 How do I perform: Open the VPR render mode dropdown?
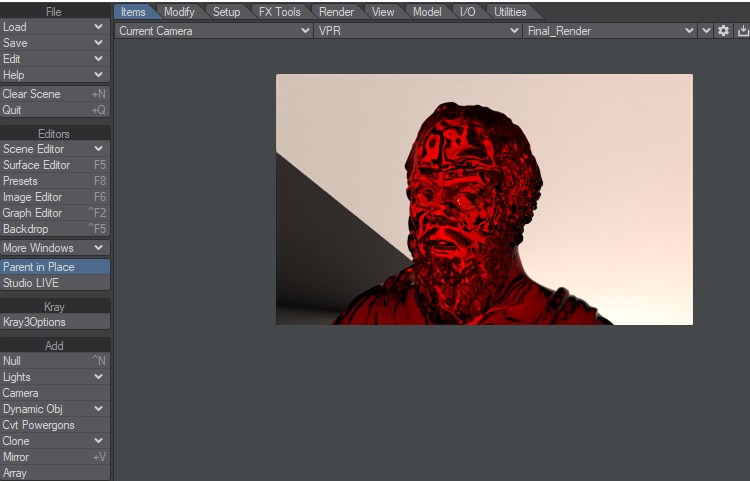(418, 31)
